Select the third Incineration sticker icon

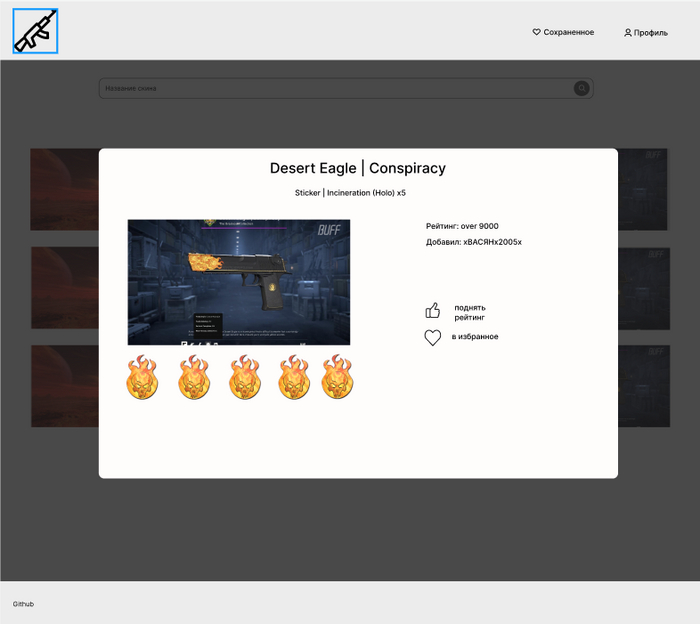click(245, 377)
